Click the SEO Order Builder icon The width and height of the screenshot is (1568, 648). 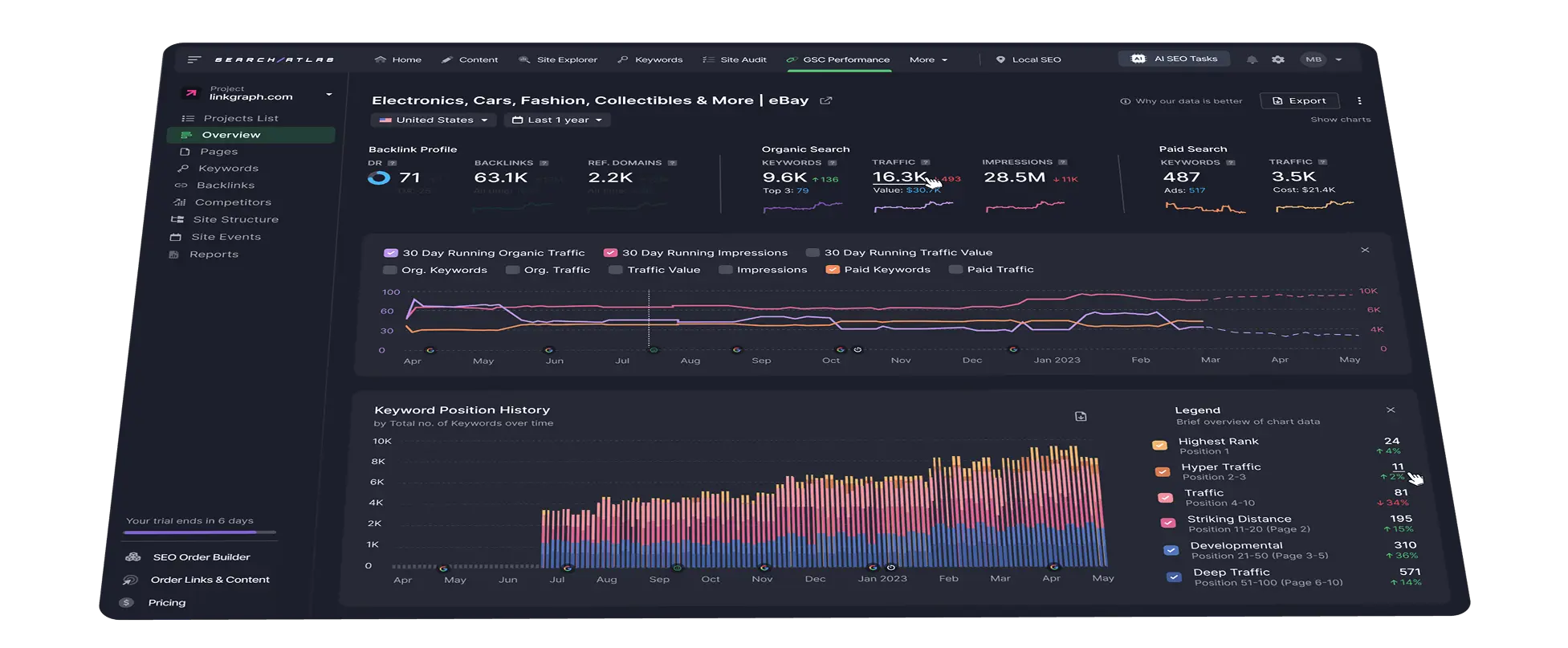coord(133,557)
